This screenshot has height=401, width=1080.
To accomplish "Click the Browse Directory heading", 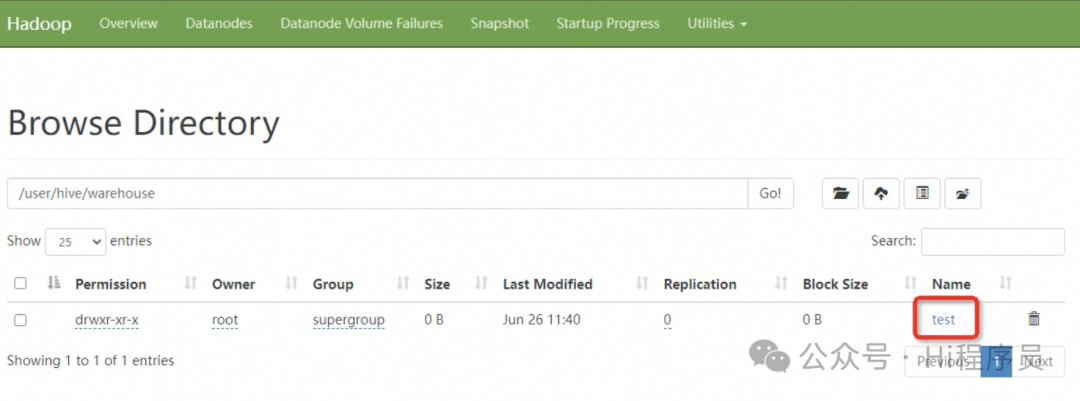I will tap(143, 123).
